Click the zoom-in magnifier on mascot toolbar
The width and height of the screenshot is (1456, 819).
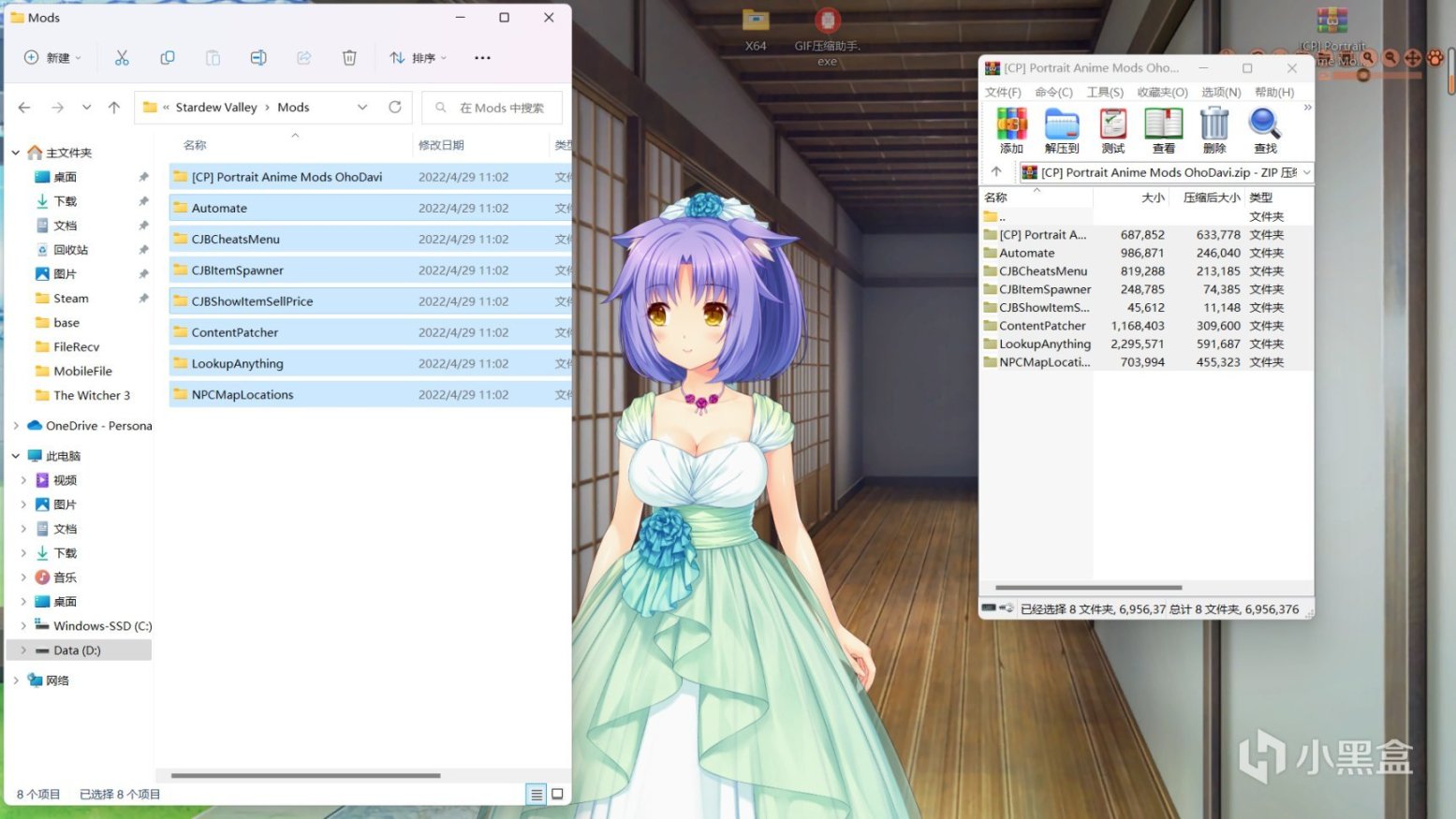[x=1368, y=58]
